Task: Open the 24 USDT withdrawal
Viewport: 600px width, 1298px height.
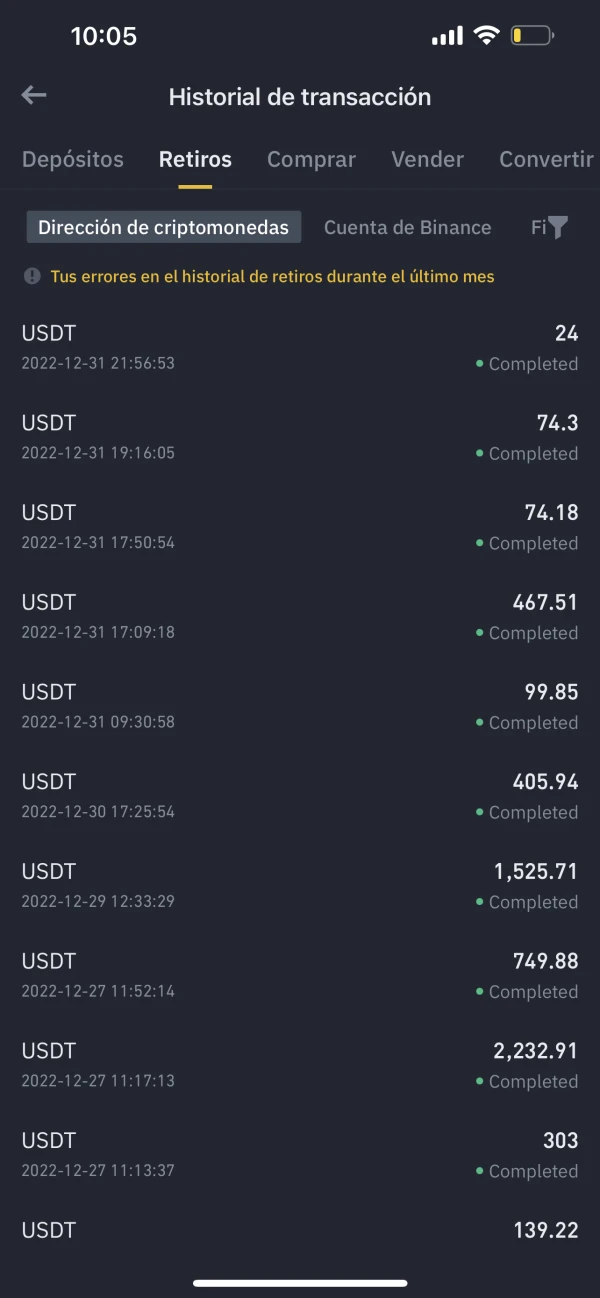Action: [x=300, y=347]
